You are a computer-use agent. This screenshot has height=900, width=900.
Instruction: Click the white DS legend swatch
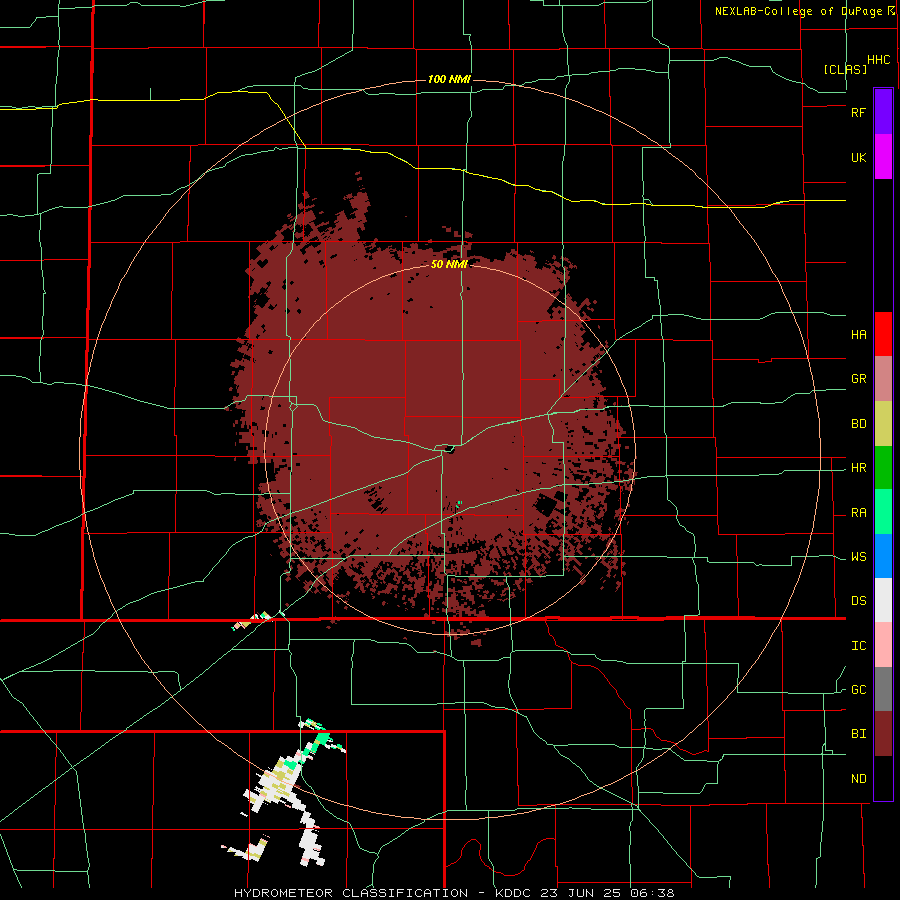[x=883, y=600]
